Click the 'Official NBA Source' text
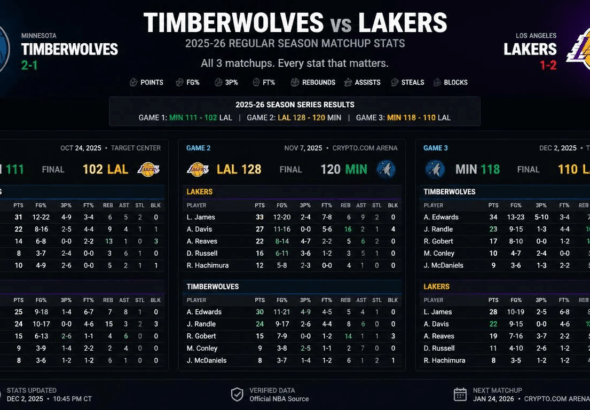This screenshot has height=410, width=590. 279,399
